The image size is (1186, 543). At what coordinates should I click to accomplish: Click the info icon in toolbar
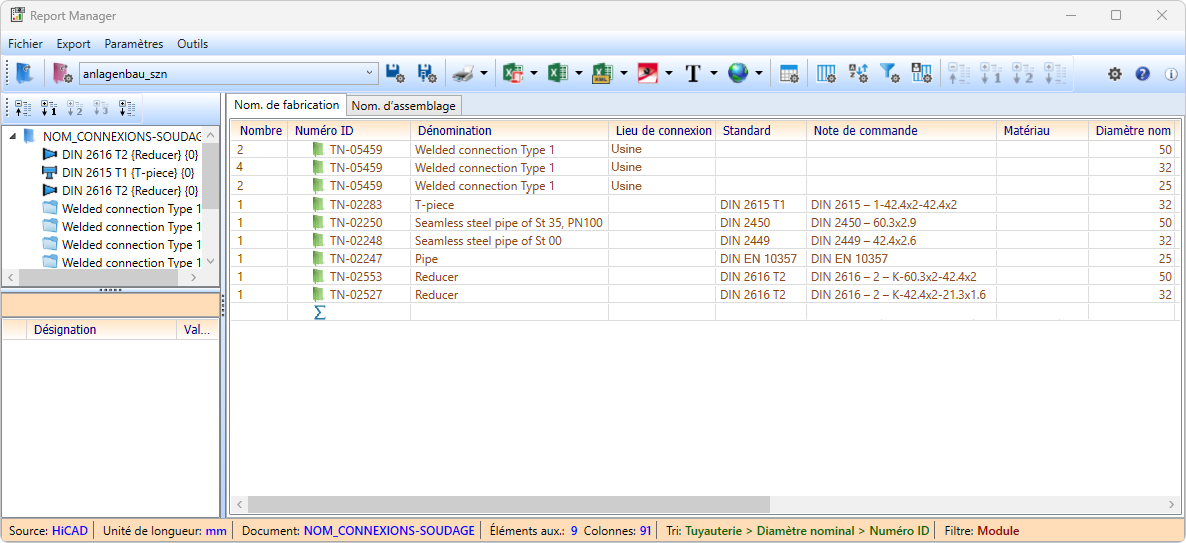pyautogui.click(x=1171, y=74)
